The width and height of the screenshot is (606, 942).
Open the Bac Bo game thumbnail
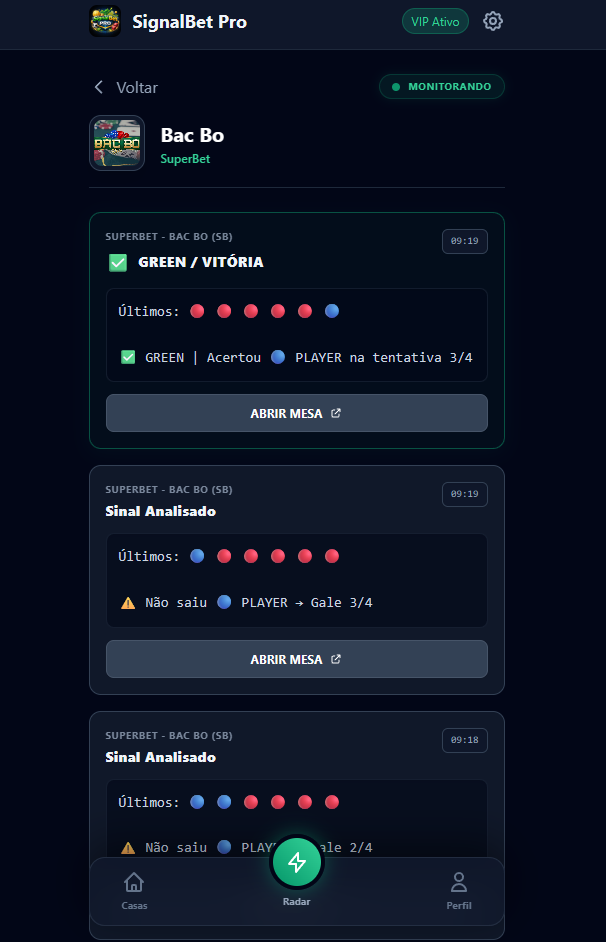117,142
